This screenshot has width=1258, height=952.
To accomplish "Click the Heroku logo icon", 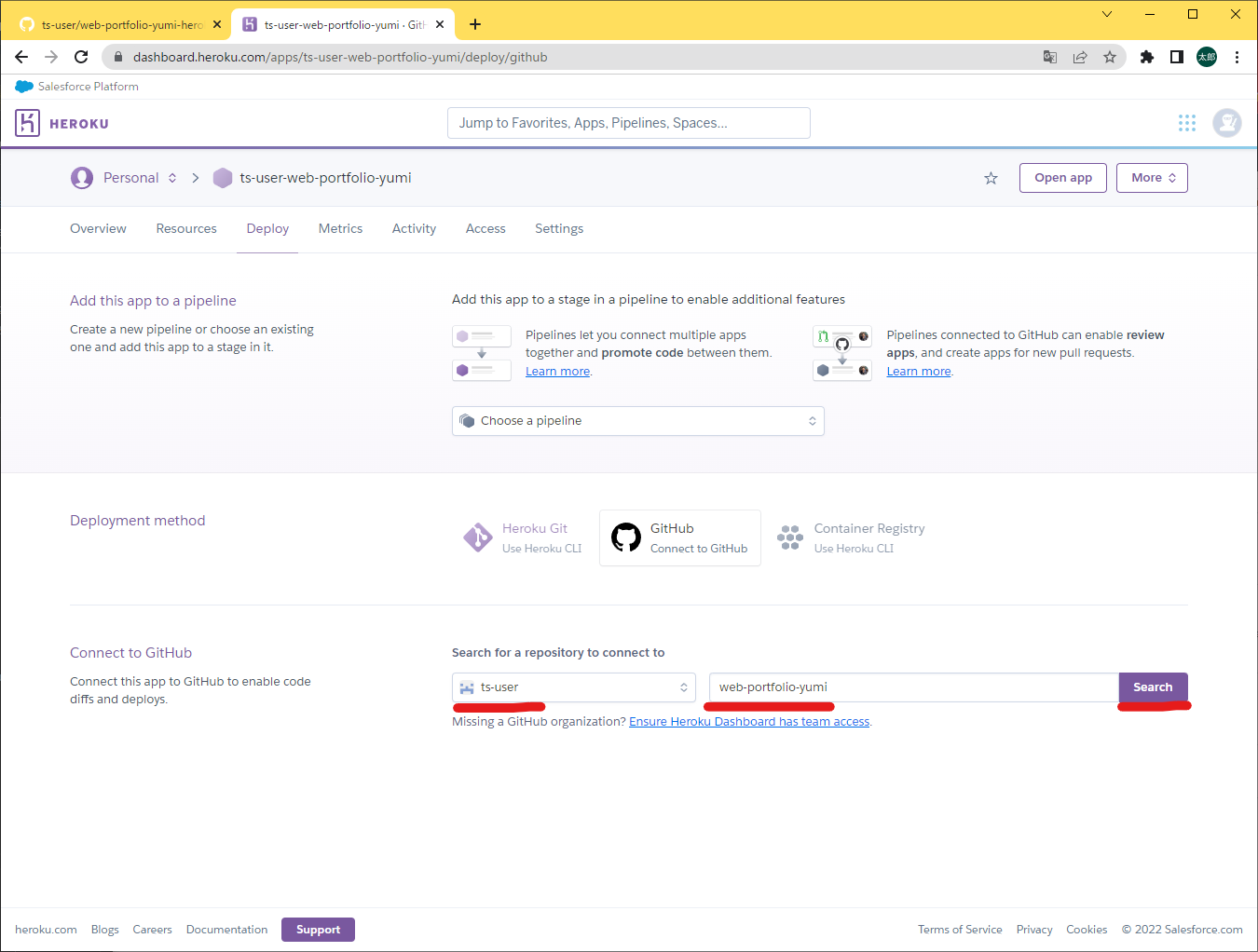I will 27,123.
